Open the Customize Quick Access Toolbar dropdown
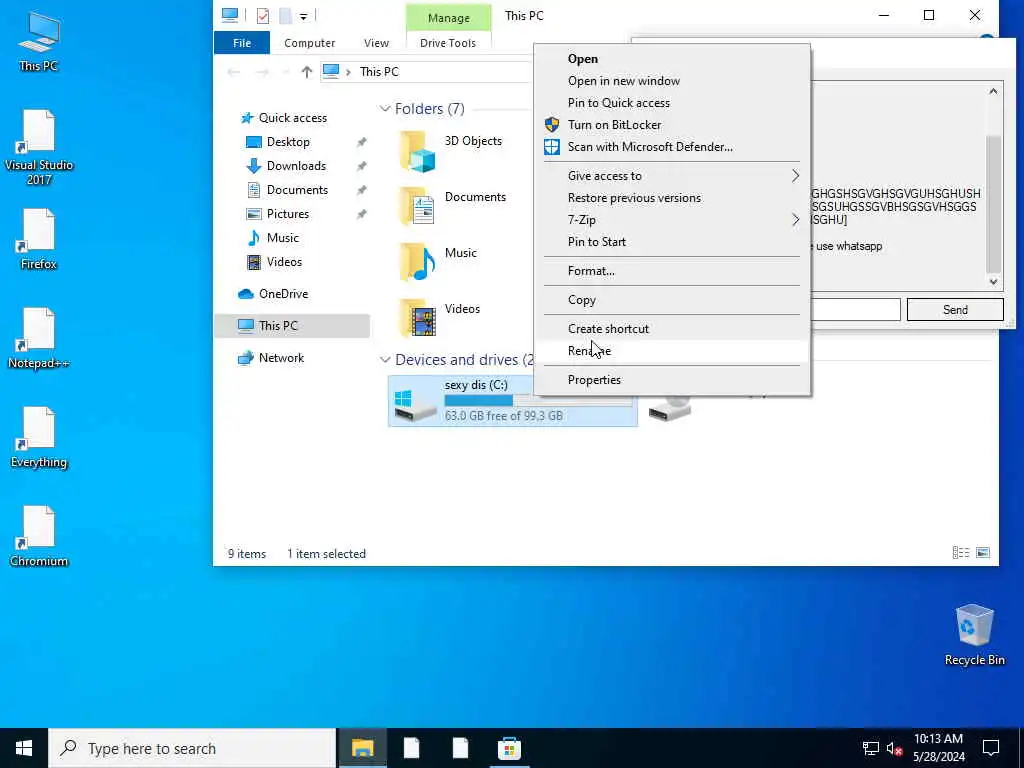The image size is (1024, 768). click(304, 16)
